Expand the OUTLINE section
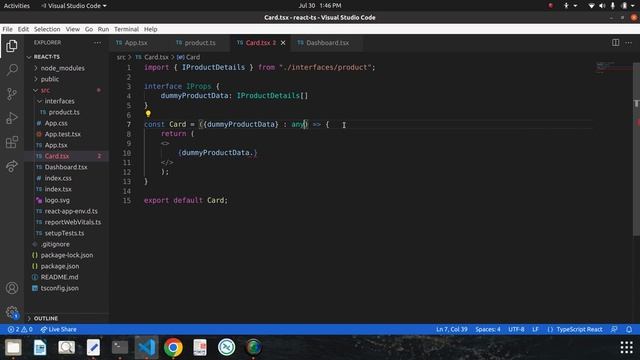The image size is (640, 360). coord(46,318)
